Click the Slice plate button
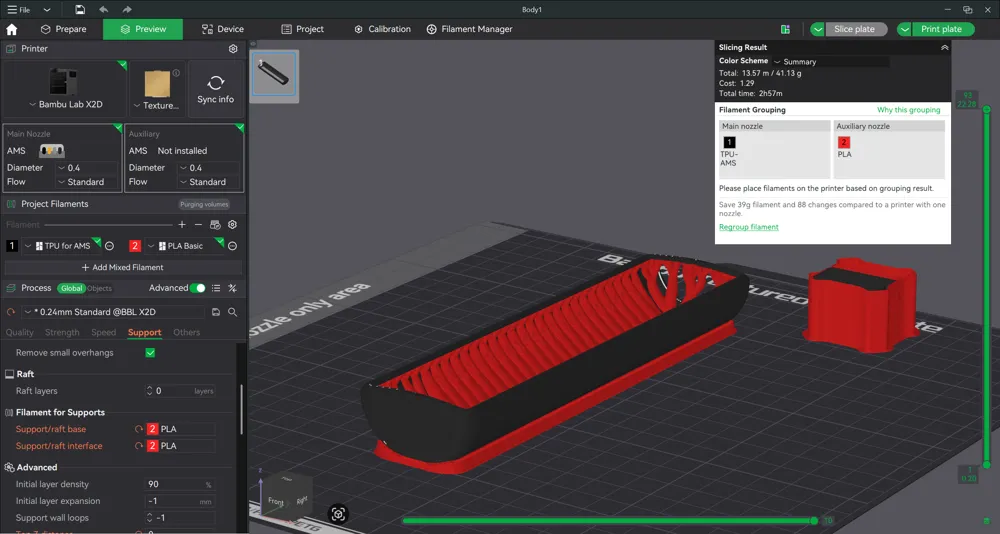This screenshot has height=534, width=1000. (x=855, y=29)
